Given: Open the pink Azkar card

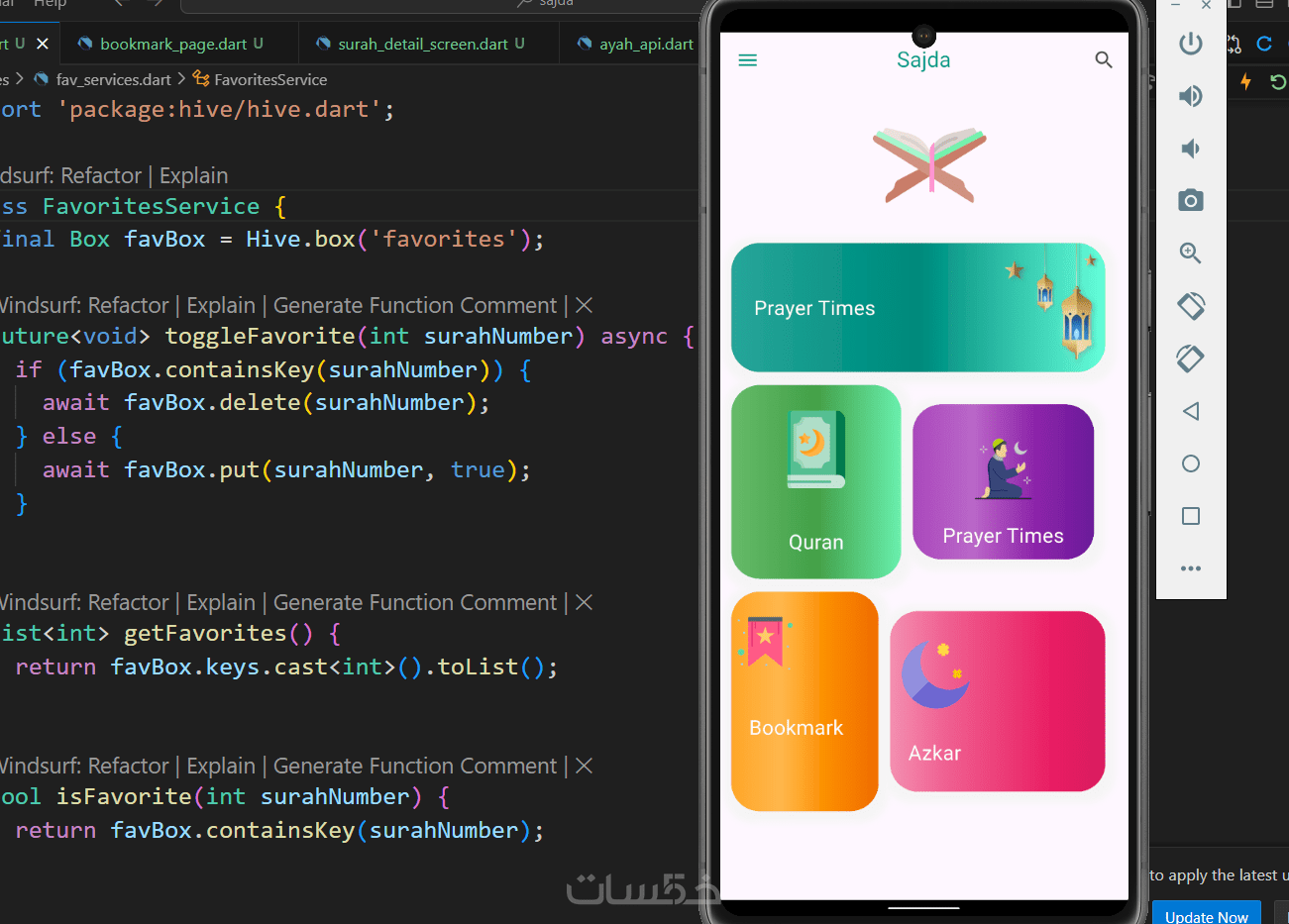Looking at the screenshot, I should pos(997,701).
